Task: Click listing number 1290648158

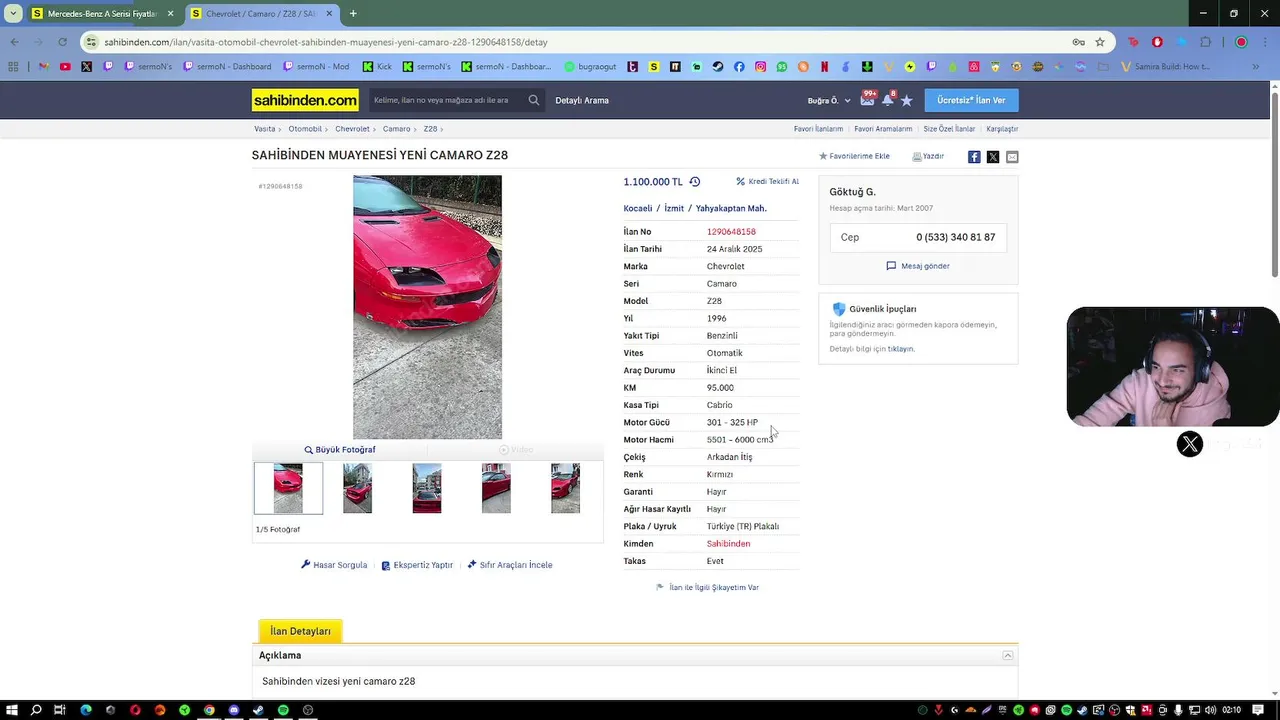Action: click(731, 232)
